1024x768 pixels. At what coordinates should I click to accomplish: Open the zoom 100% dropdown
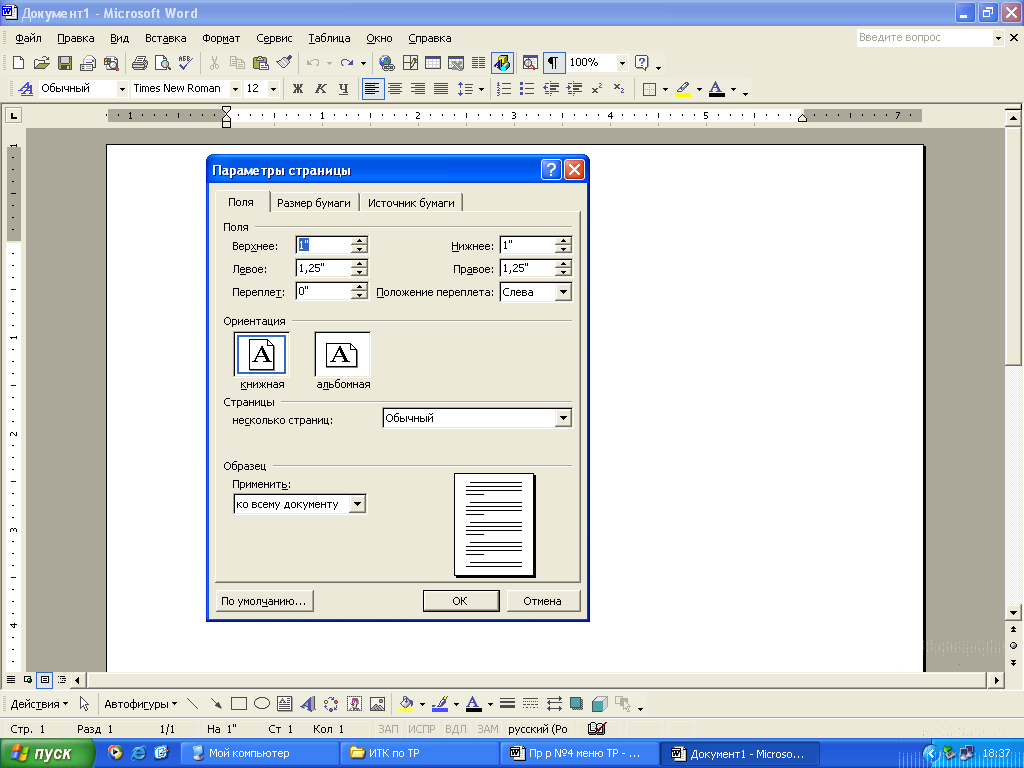click(x=622, y=63)
